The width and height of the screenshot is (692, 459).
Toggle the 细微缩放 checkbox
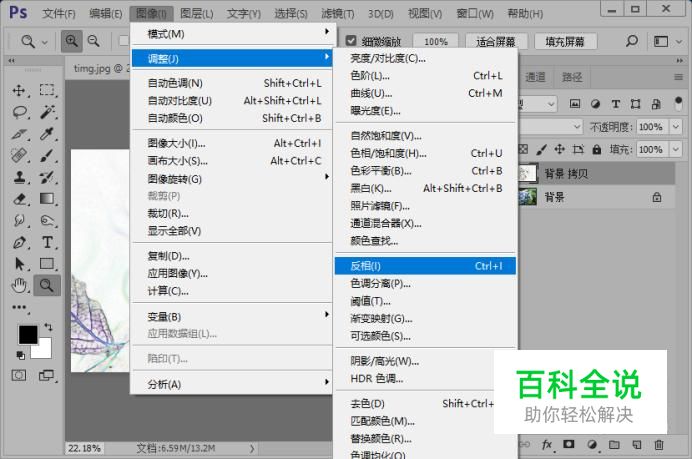[x=351, y=41]
